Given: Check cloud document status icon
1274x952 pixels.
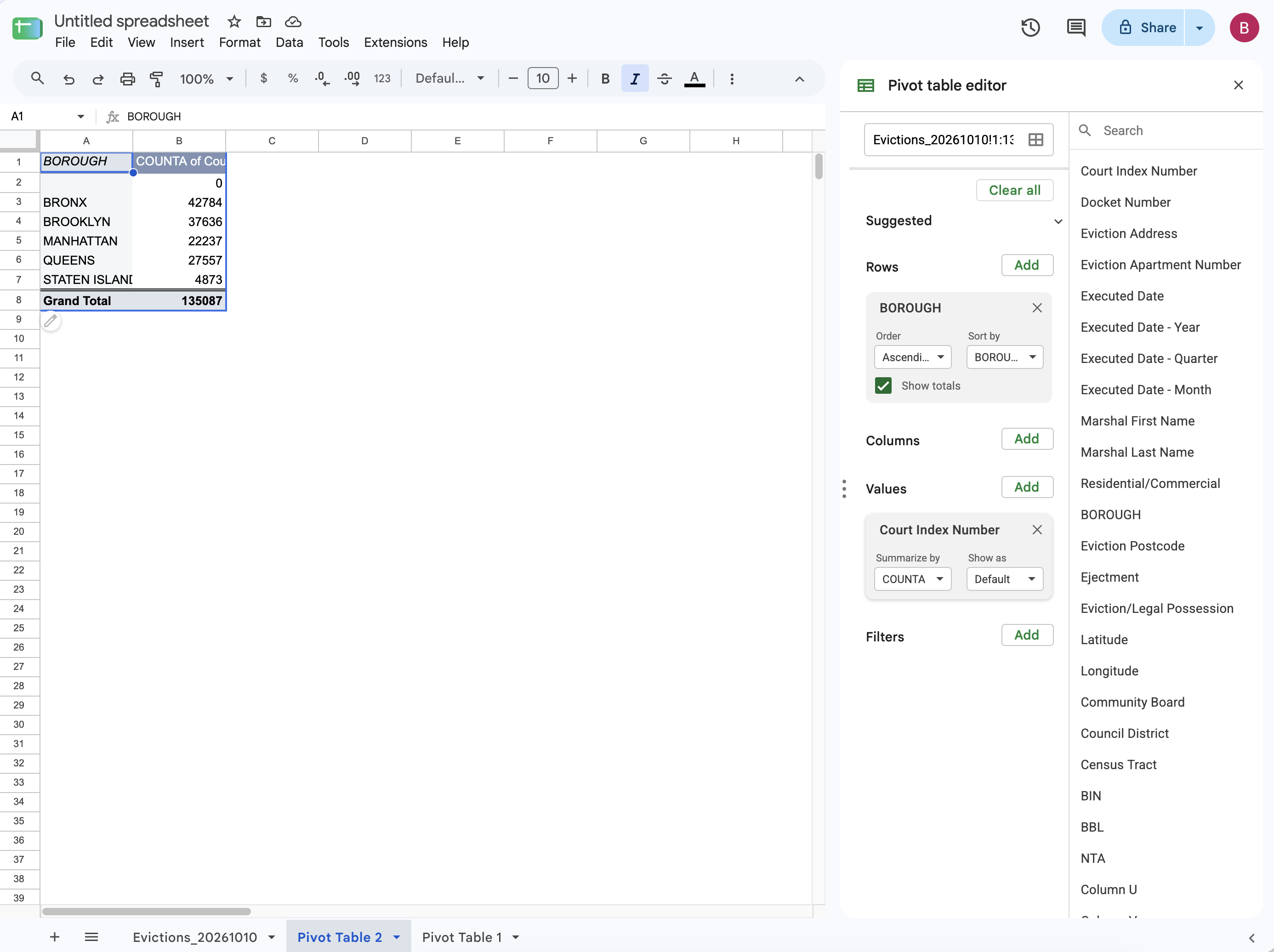Looking at the screenshot, I should click(293, 22).
